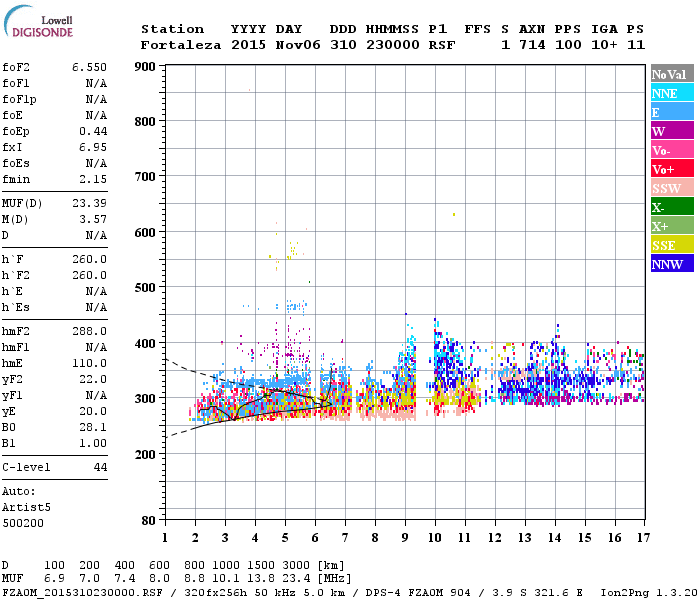700x600 pixels.
Task: Click the C-level value 44
Action: 100,467
